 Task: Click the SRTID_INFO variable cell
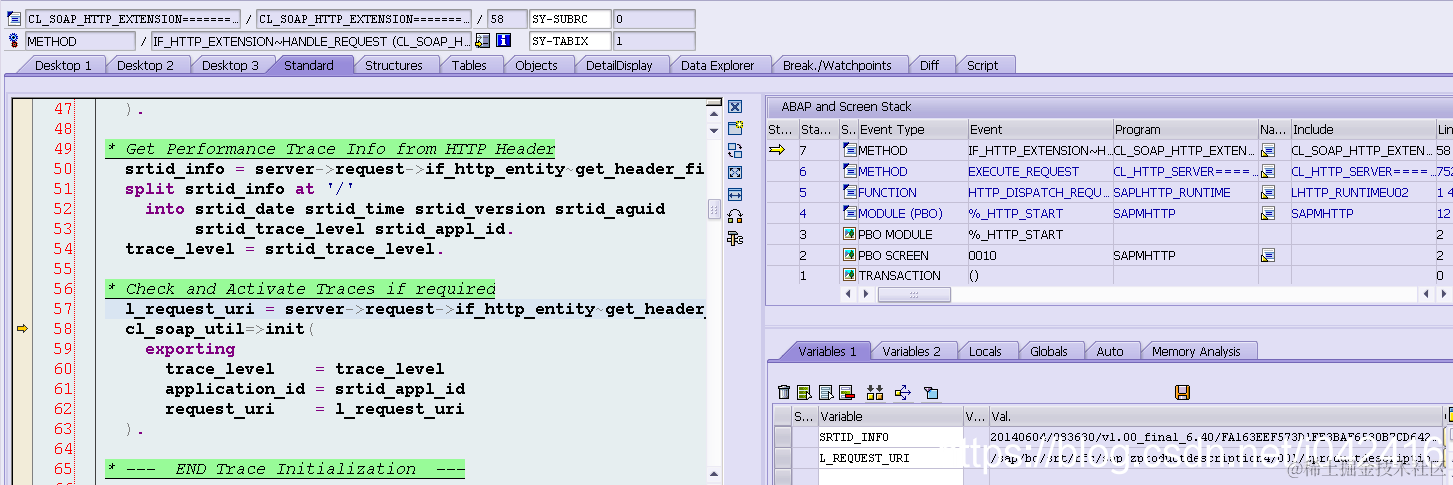(x=890, y=437)
